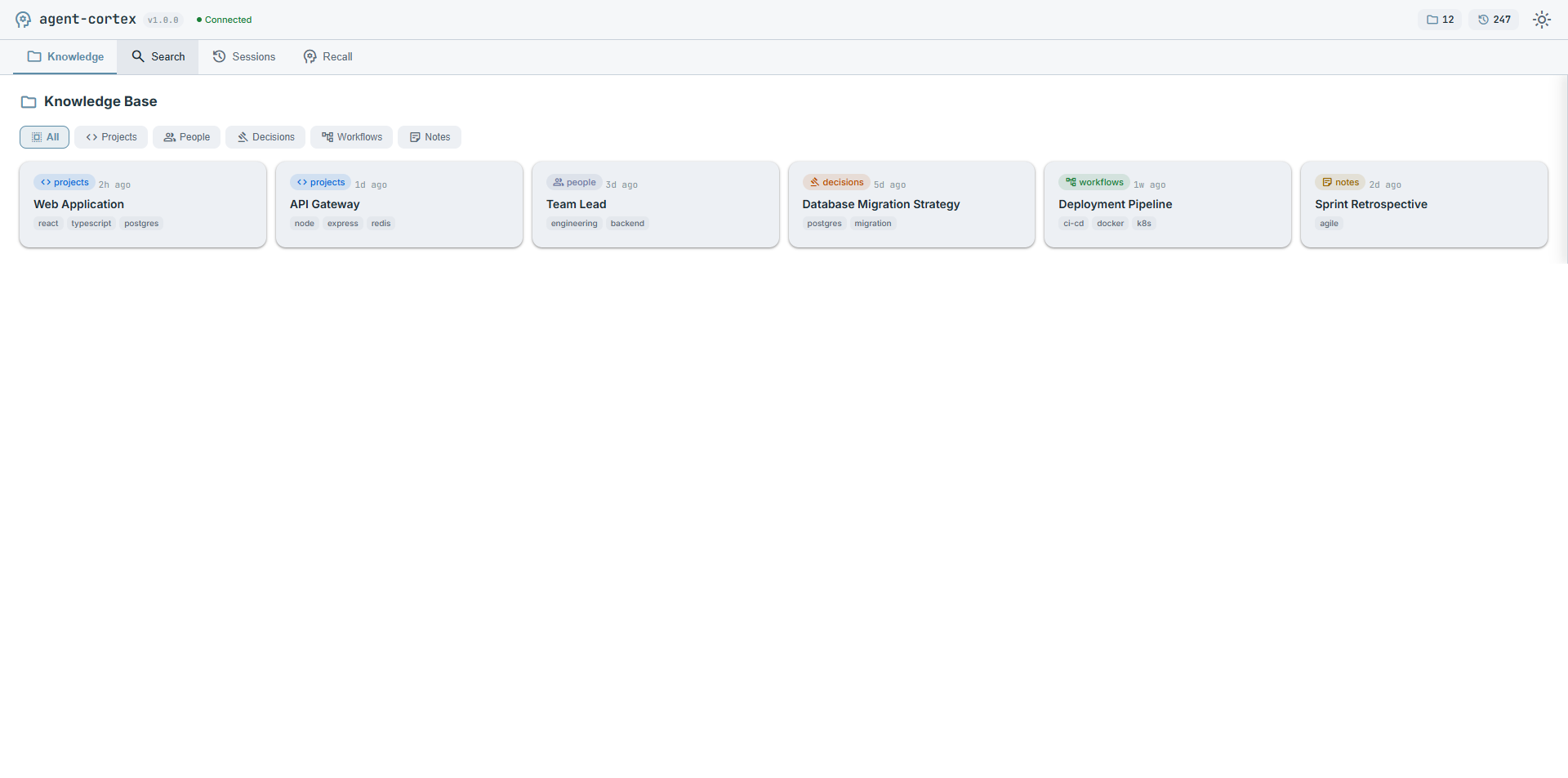
Task: Click the agent-cortex brain logo
Action: pos(22,19)
